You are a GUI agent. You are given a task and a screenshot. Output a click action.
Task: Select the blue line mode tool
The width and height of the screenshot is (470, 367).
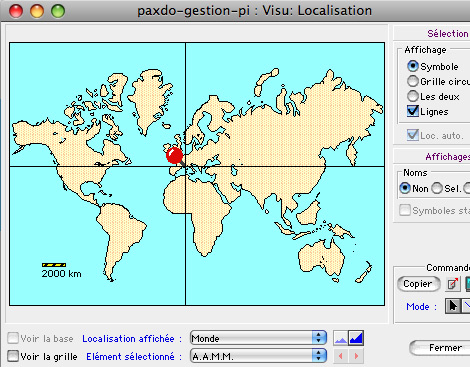click(x=466, y=306)
